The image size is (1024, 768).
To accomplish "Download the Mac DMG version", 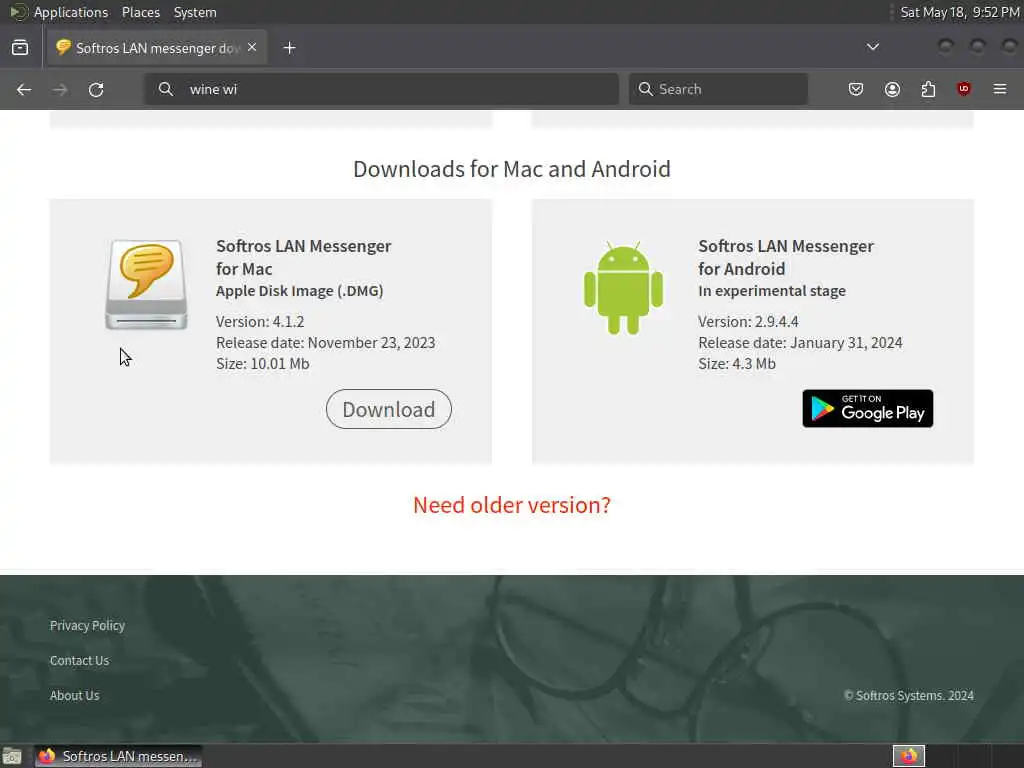I will tap(389, 409).
